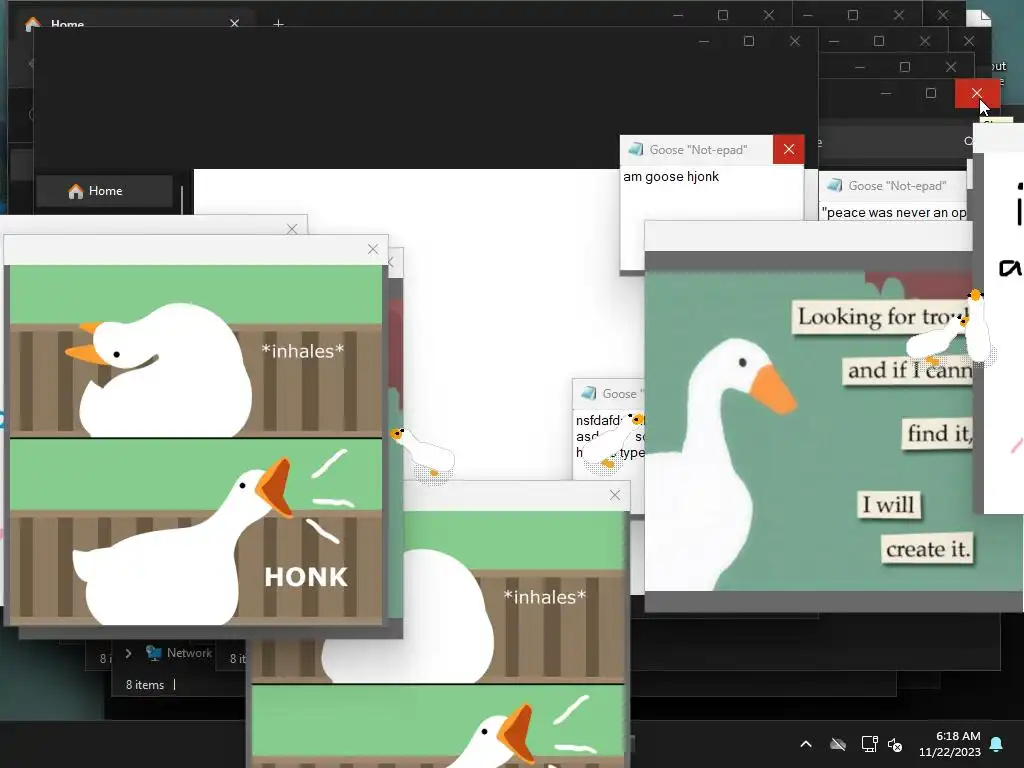1024x768 pixels.
Task: Close the lower inhales goose meme window
Action: coord(615,495)
